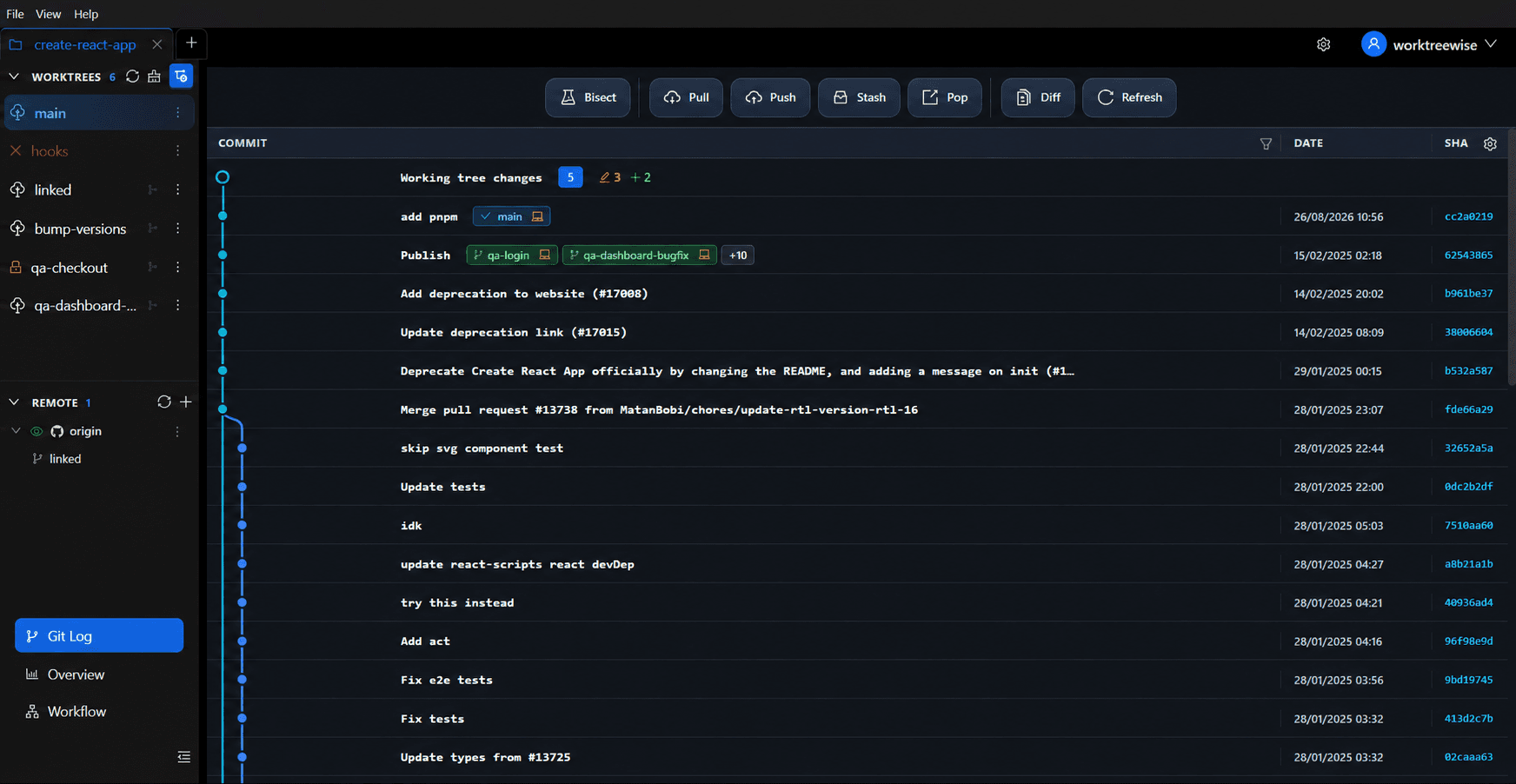Close the create-react-app tab
This screenshot has height=784, width=1516.
(157, 44)
